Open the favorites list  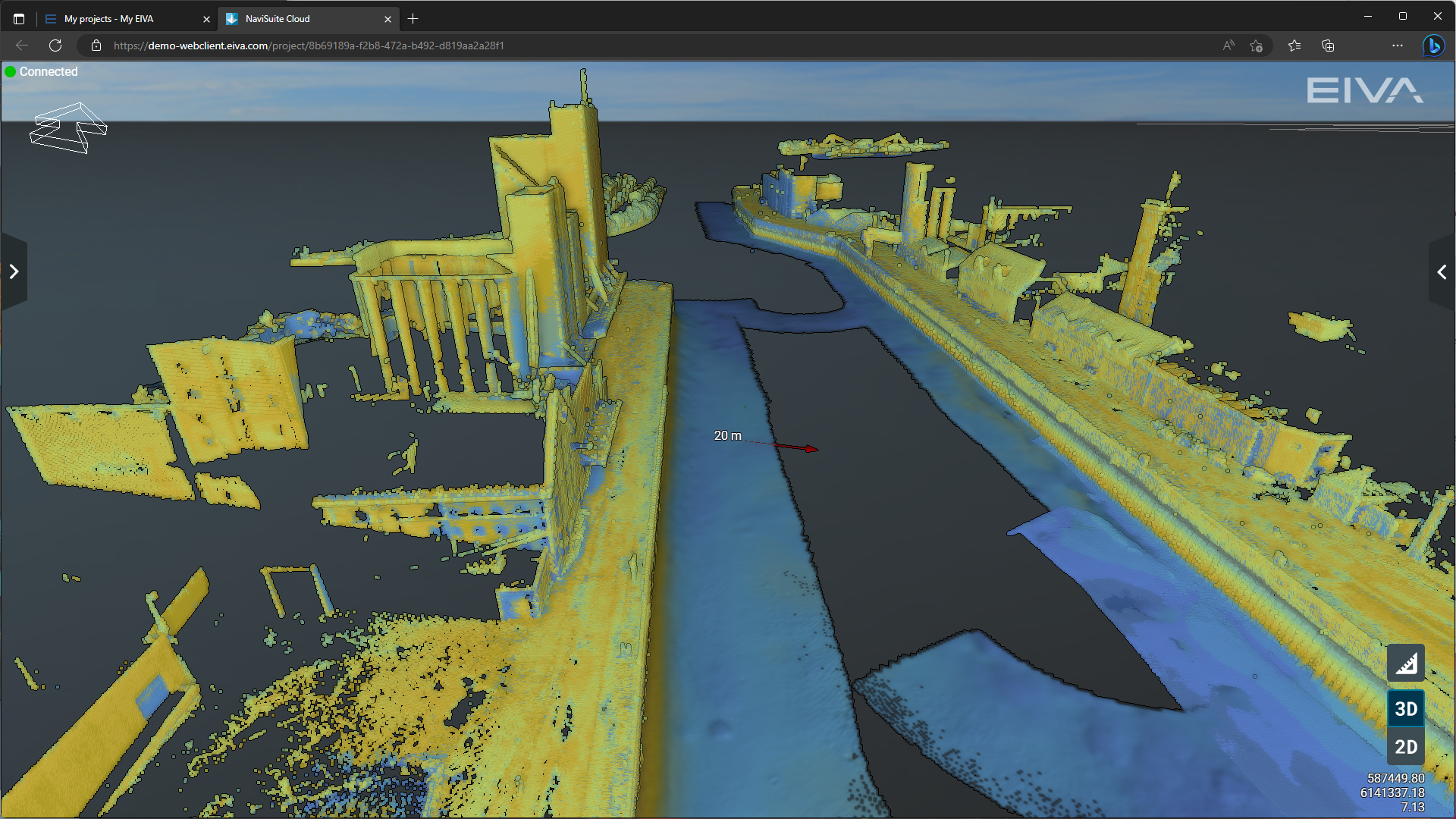tap(1294, 45)
